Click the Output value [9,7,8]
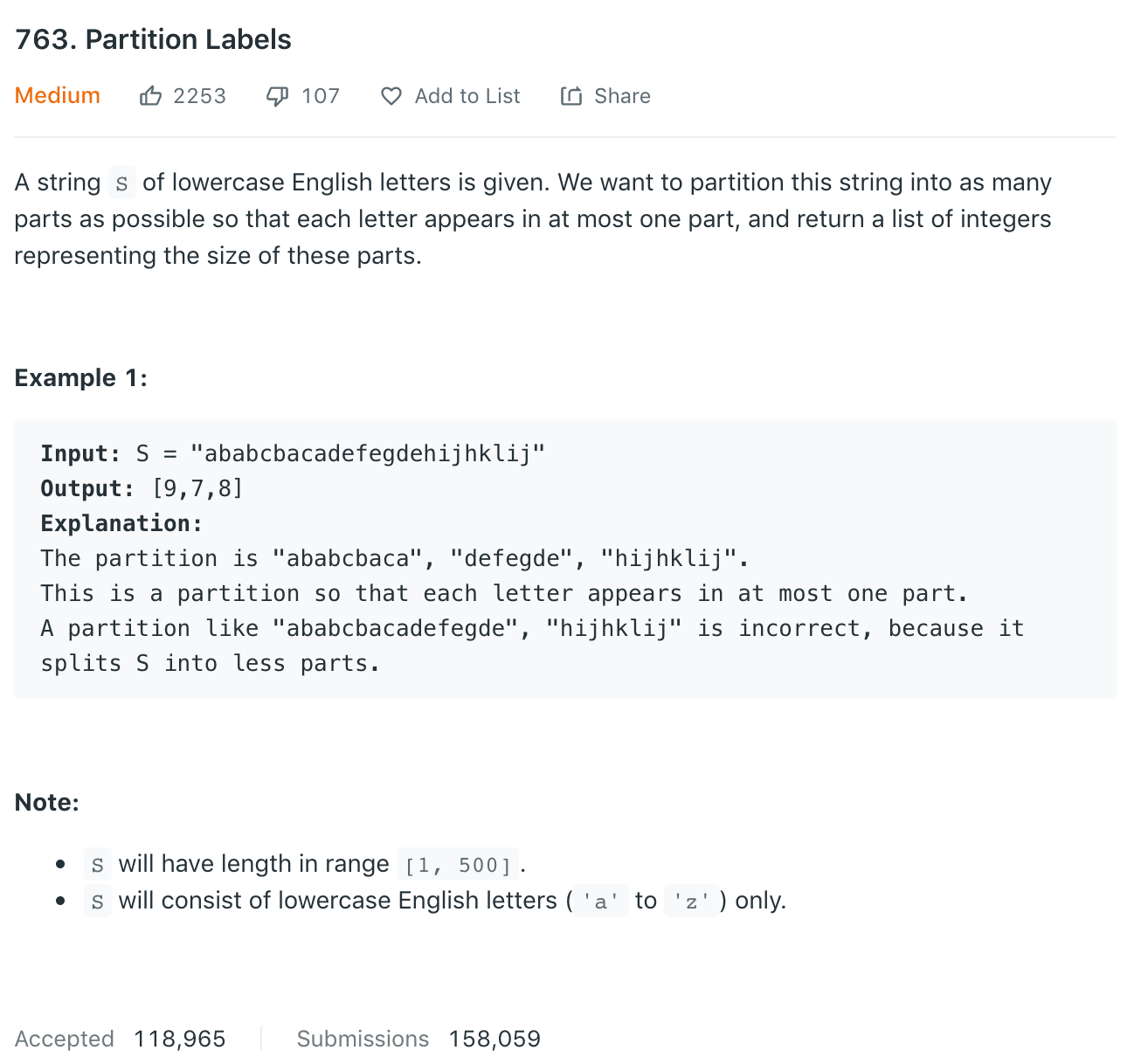1141x1064 pixels. pyautogui.click(x=197, y=488)
